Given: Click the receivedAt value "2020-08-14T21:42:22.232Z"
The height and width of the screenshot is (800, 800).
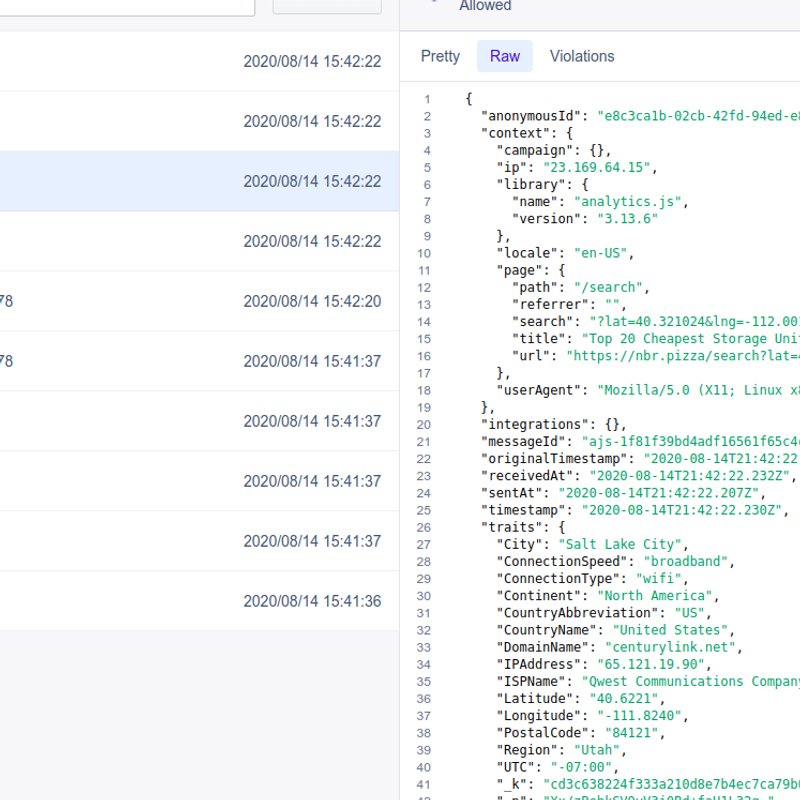Looking at the screenshot, I should [691, 476].
